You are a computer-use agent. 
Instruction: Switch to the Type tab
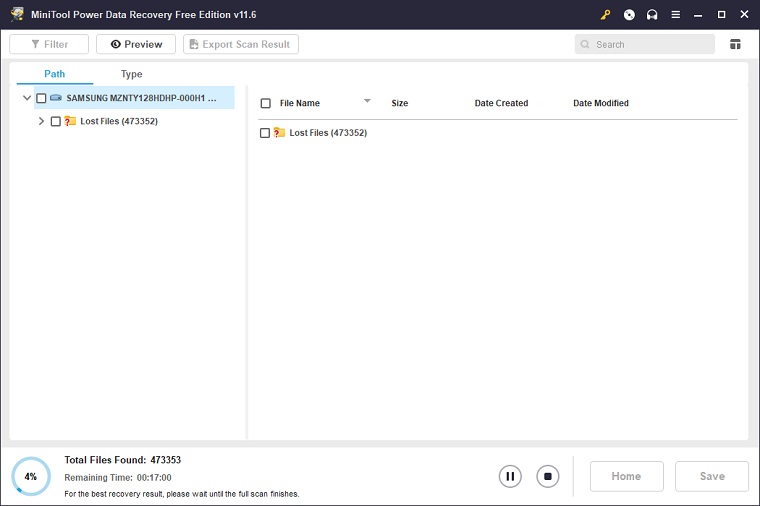131,74
